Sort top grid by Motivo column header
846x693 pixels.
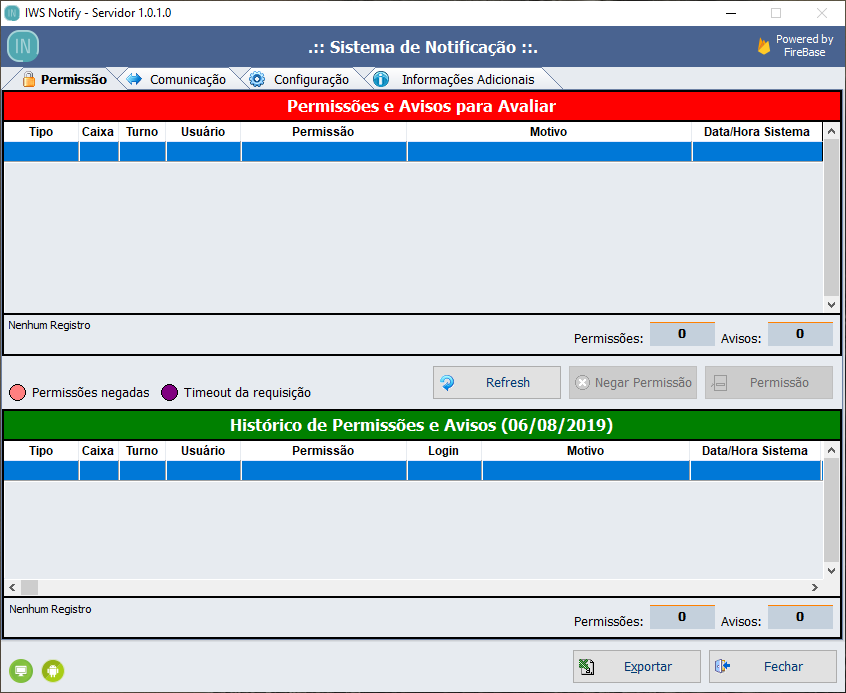pos(548,132)
